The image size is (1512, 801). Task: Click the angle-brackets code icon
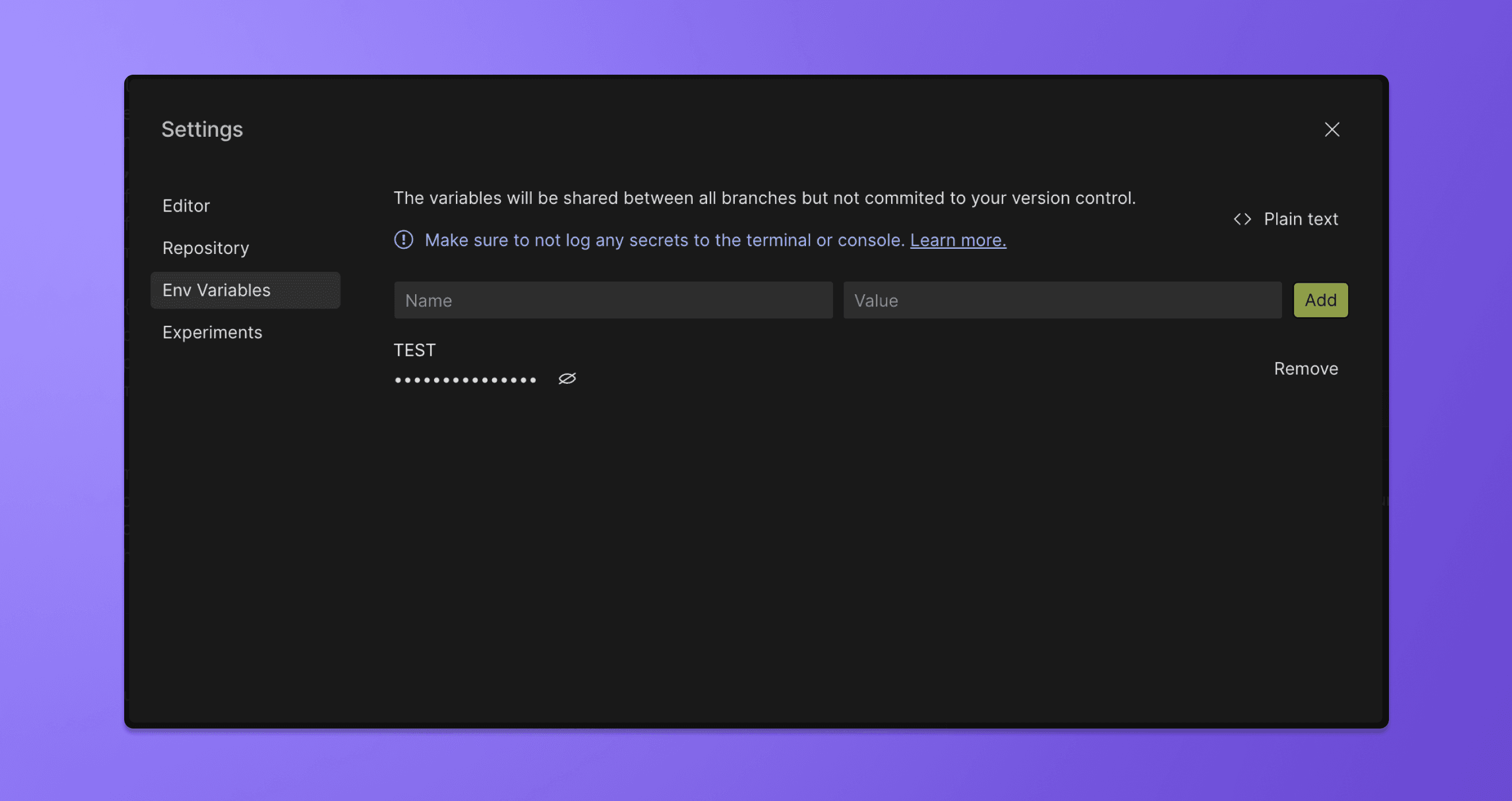(1242, 219)
